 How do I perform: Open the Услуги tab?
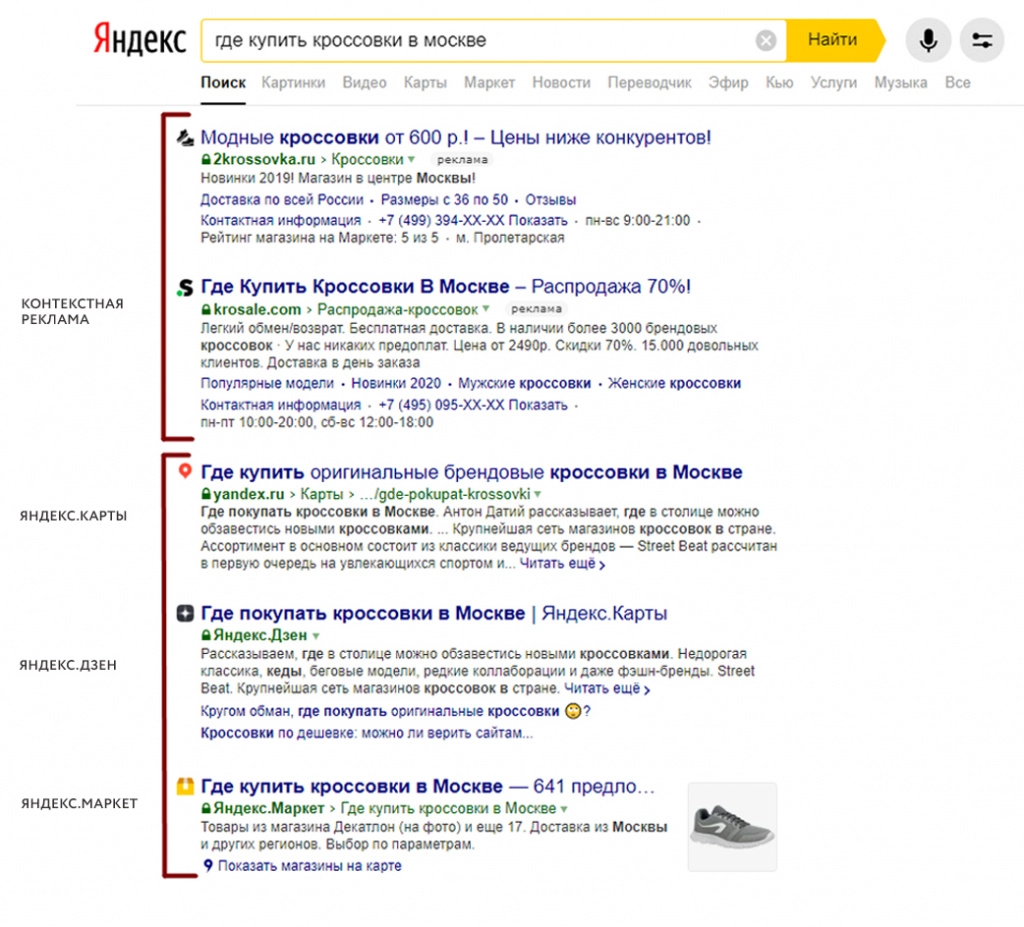click(833, 83)
